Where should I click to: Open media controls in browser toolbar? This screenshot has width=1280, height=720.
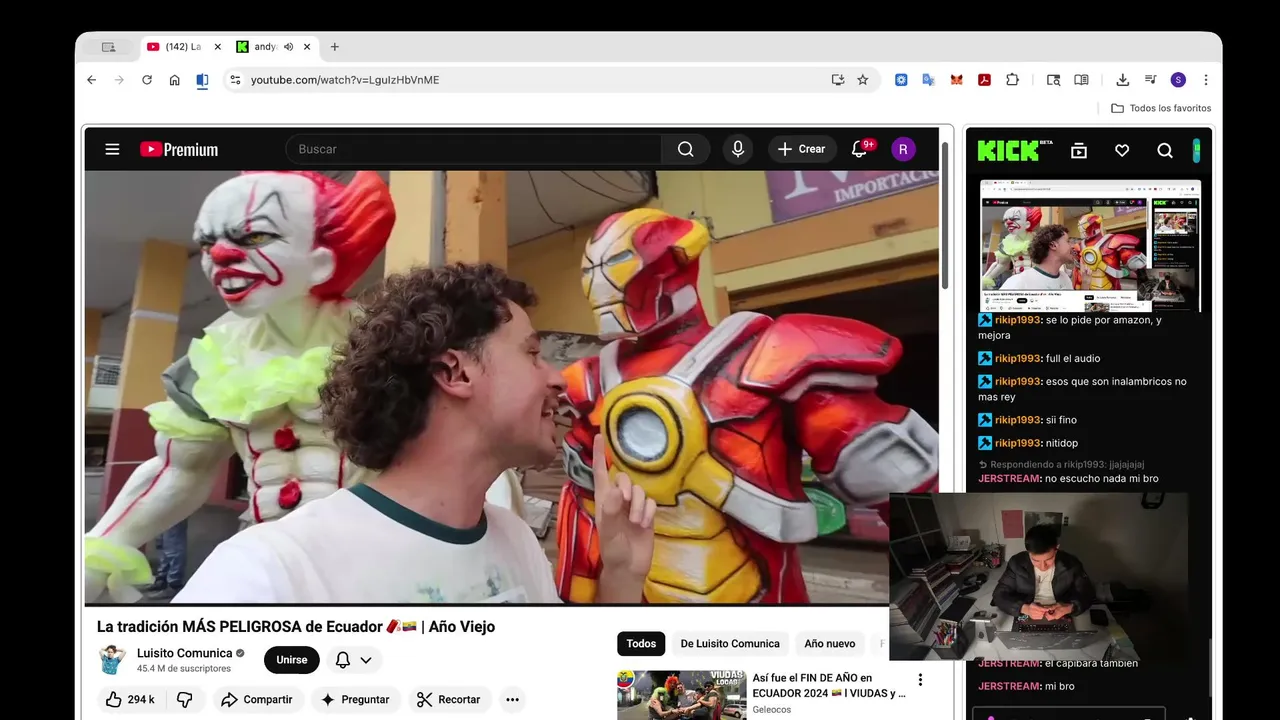click(x=1150, y=80)
